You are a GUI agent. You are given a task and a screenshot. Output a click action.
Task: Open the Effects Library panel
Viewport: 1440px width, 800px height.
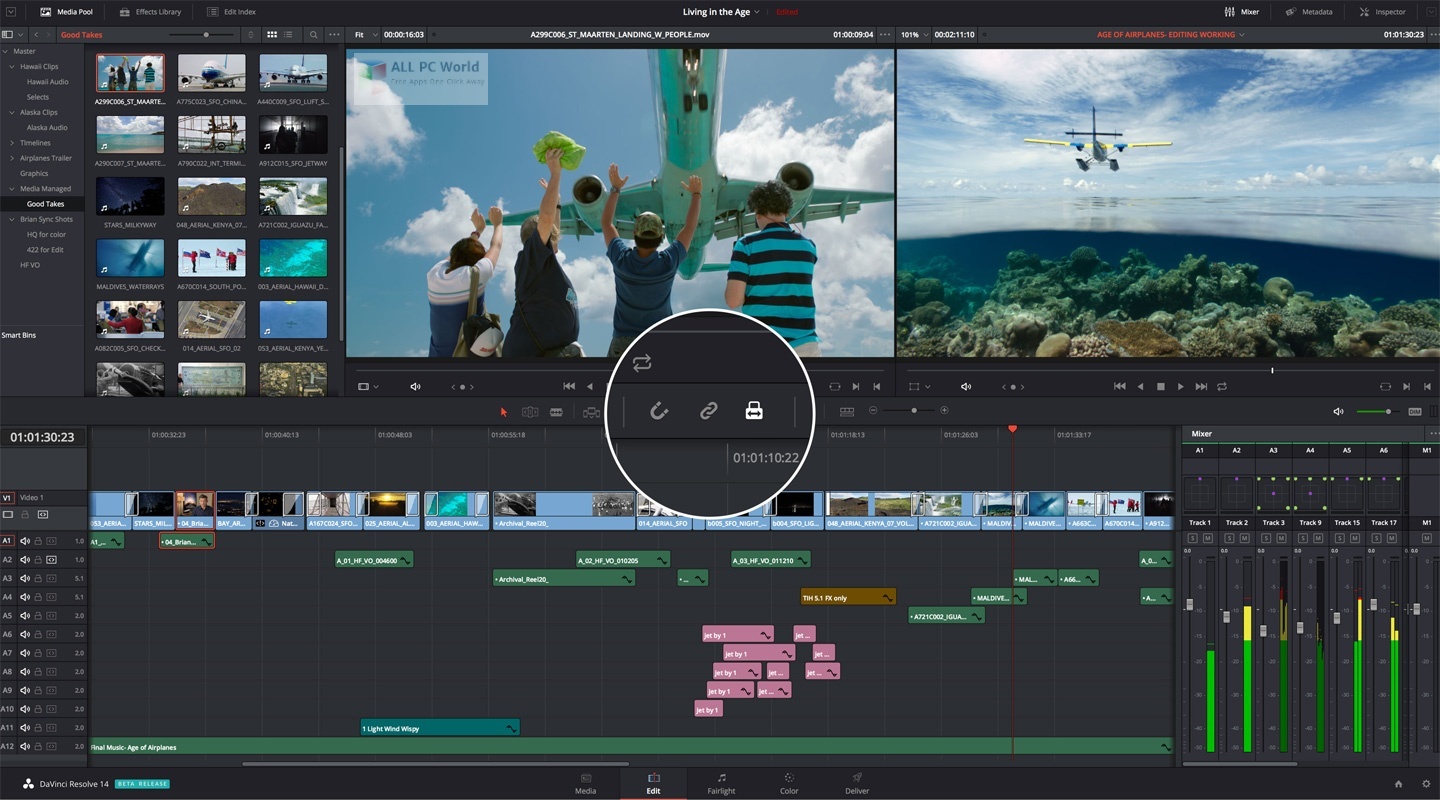coord(150,12)
